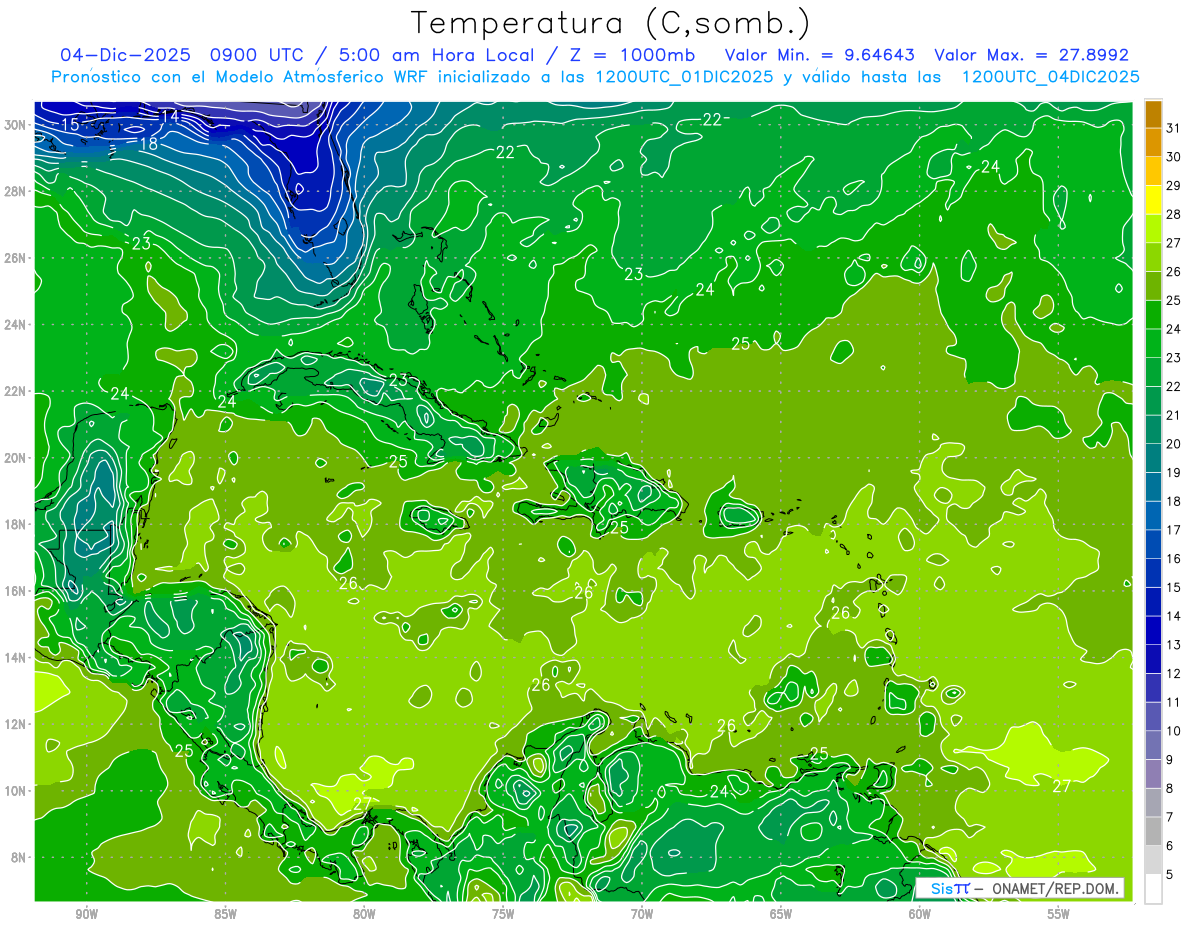This screenshot has width=1200, height=927.
Task: Click the 16 value on the color scale
Action: pos(1174,559)
